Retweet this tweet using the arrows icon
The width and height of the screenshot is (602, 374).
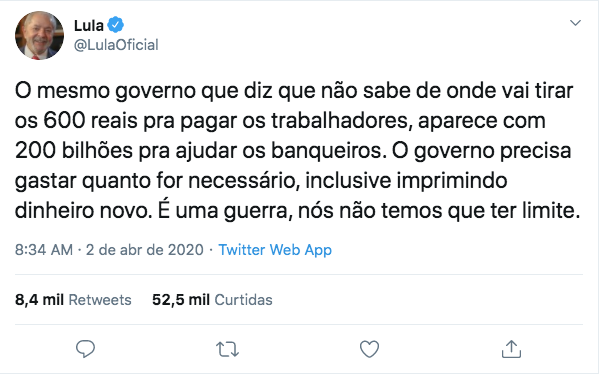227,349
